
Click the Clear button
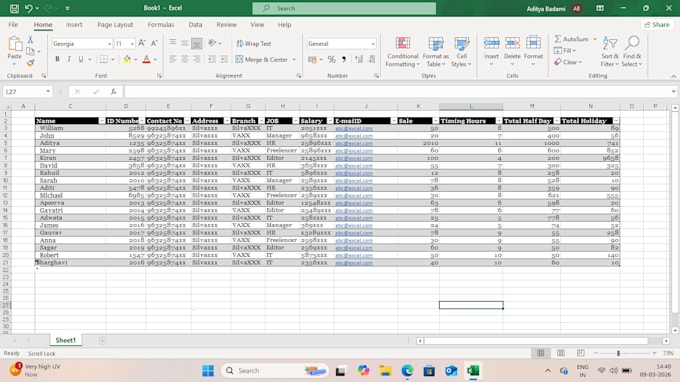(568, 62)
